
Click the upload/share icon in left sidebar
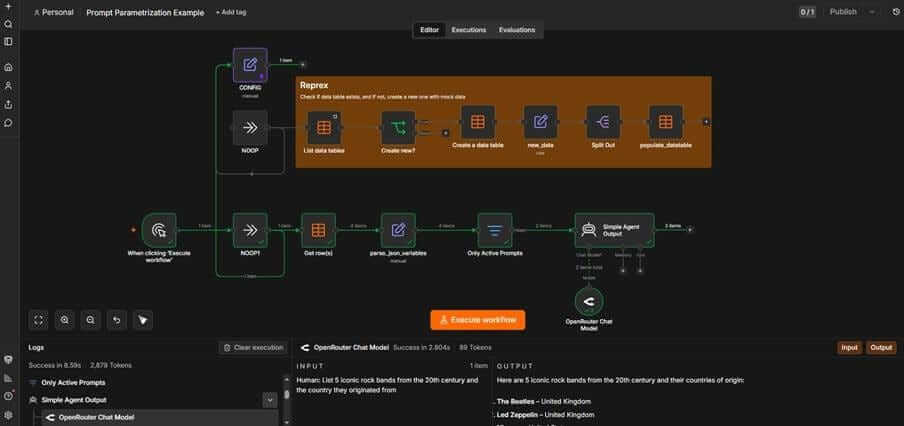click(8, 104)
